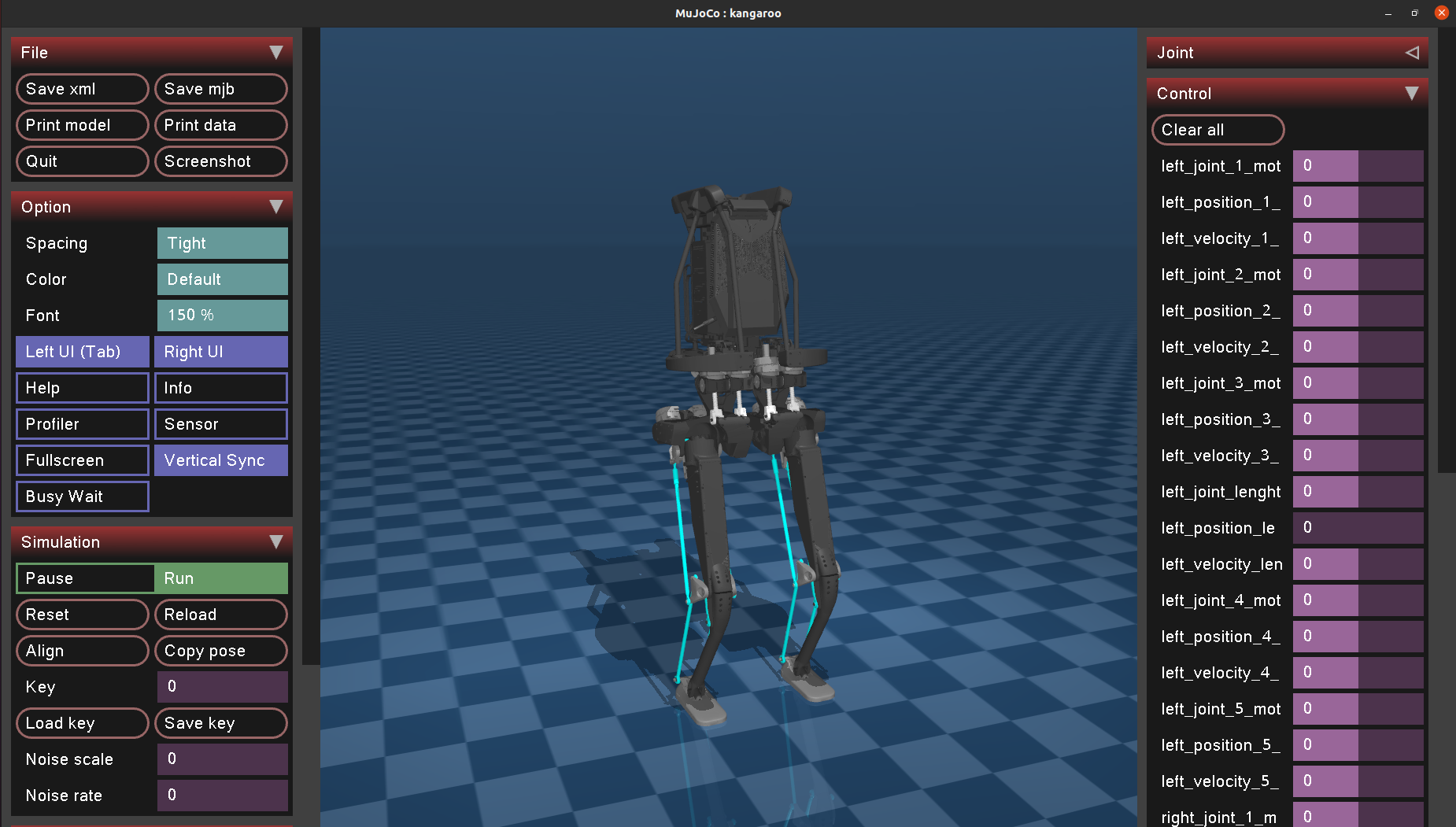Image resolution: width=1456 pixels, height=827 pixels.
Task: Close the MuJoCo window
Action: point(1442,13)
